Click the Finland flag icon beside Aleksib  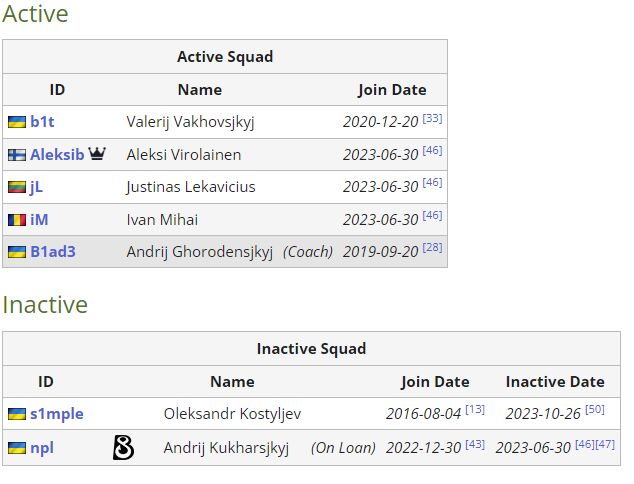coord(17,155)
